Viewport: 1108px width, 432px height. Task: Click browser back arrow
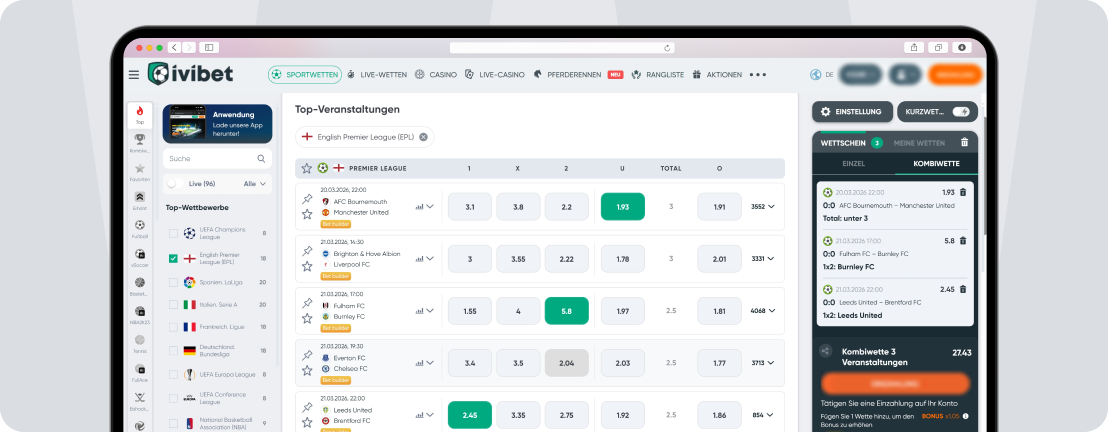[x=175, y=47]
